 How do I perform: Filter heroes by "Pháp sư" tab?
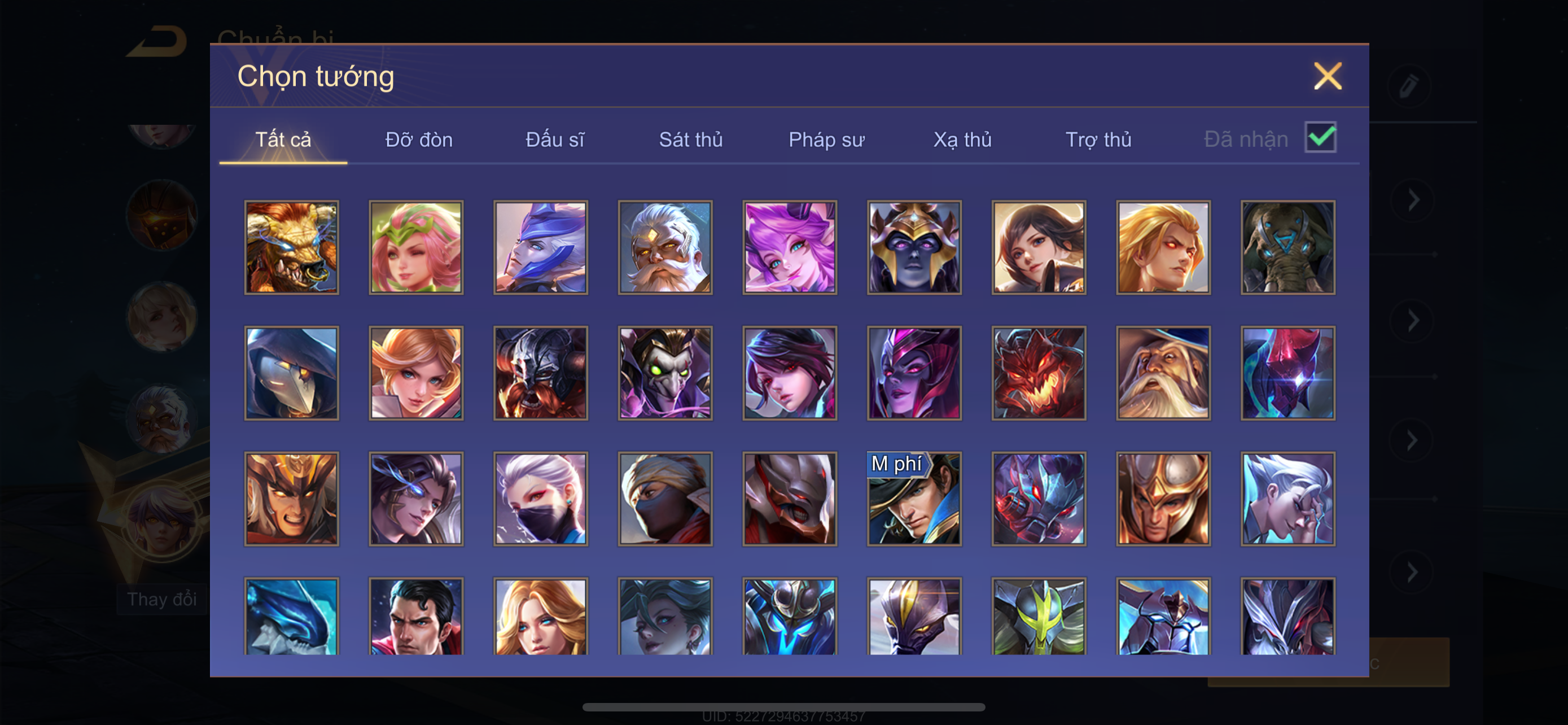826,139
